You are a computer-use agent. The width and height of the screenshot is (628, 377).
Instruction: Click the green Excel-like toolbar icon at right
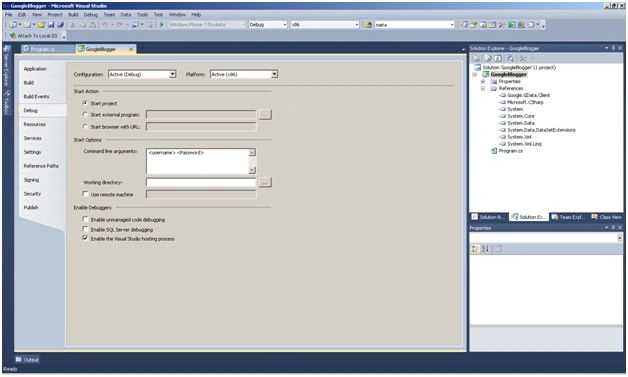(511, 25)
